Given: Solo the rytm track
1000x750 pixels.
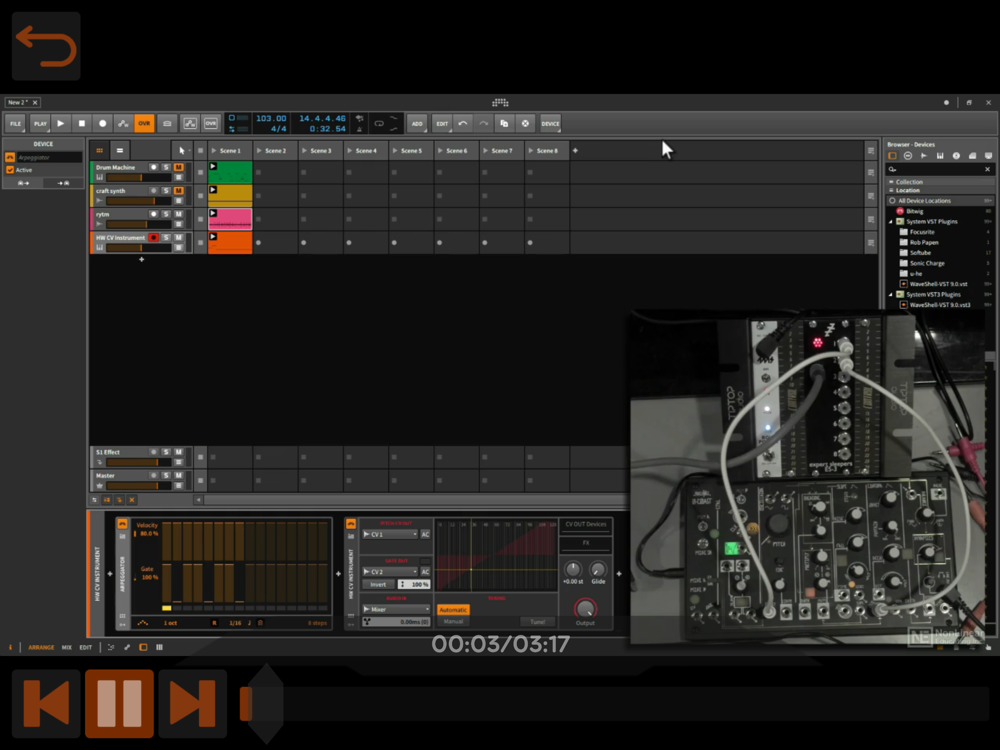Looking at the screenshot, I should (x=166, y=214).
